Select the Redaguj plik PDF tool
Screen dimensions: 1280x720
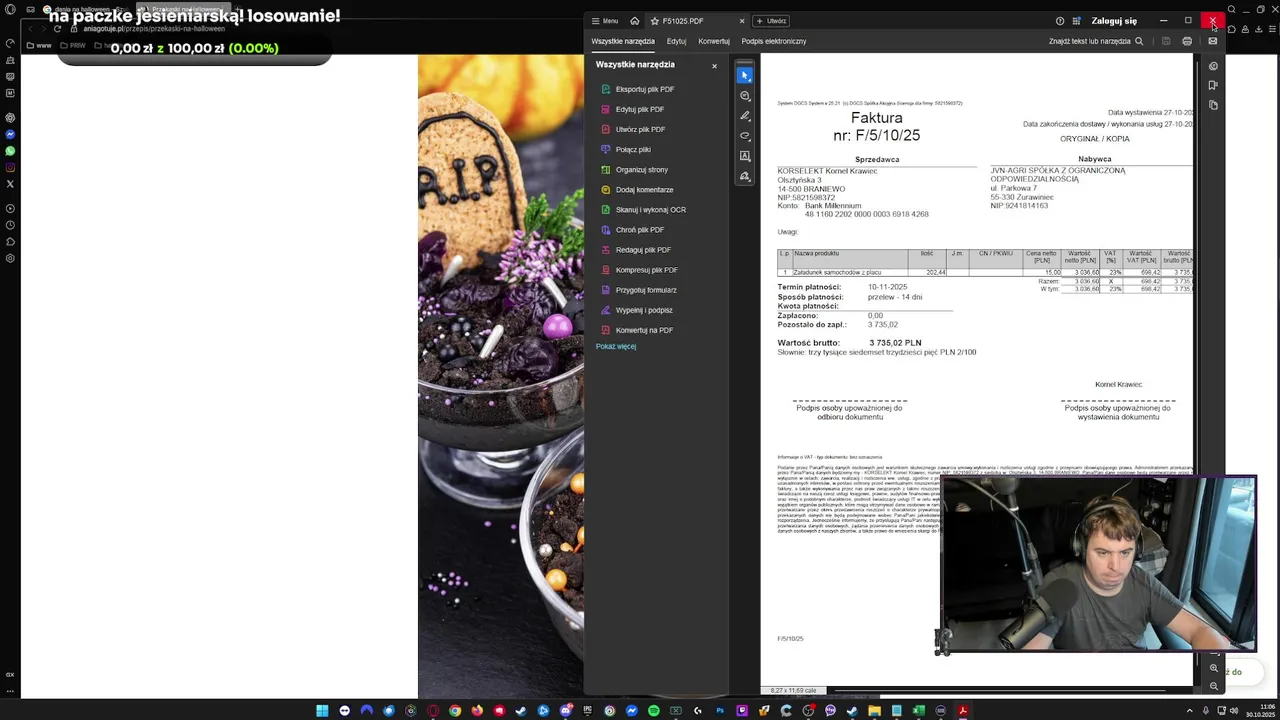point(635,249)
